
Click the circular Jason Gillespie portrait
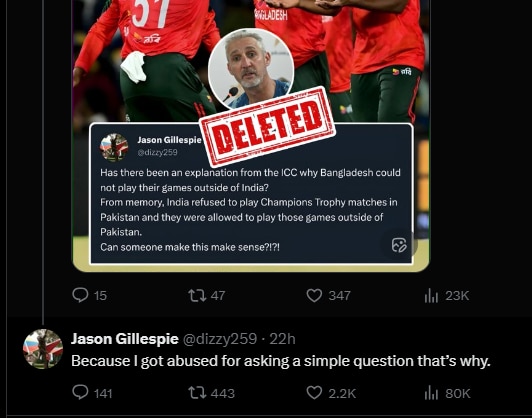pos(251,69)
